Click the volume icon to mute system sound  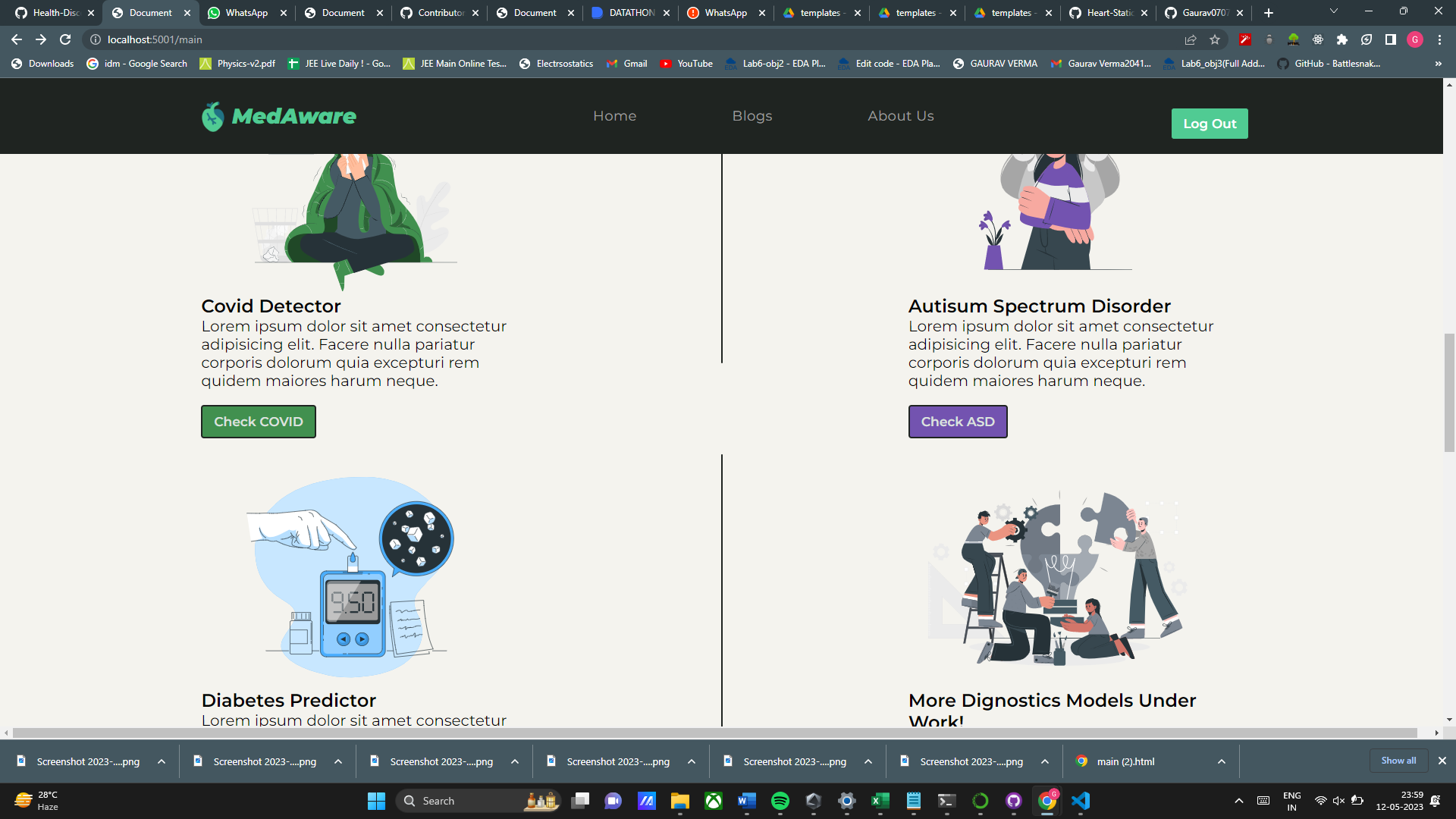[x=1338, y=800]
